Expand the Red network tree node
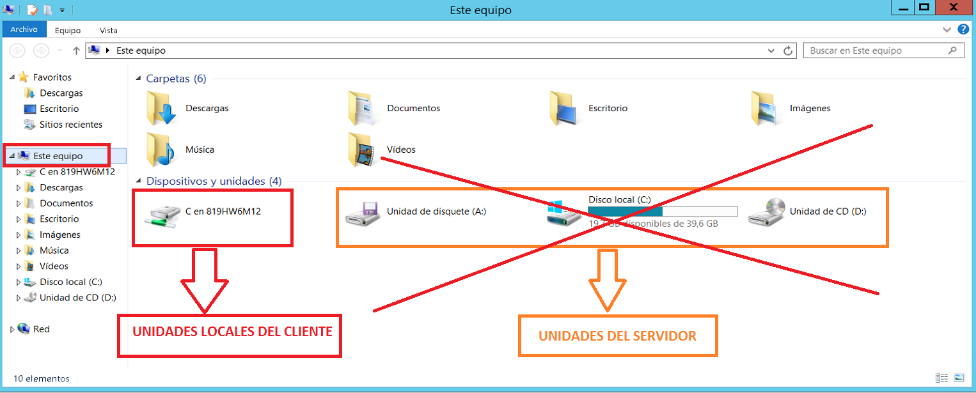 [12, 329]
